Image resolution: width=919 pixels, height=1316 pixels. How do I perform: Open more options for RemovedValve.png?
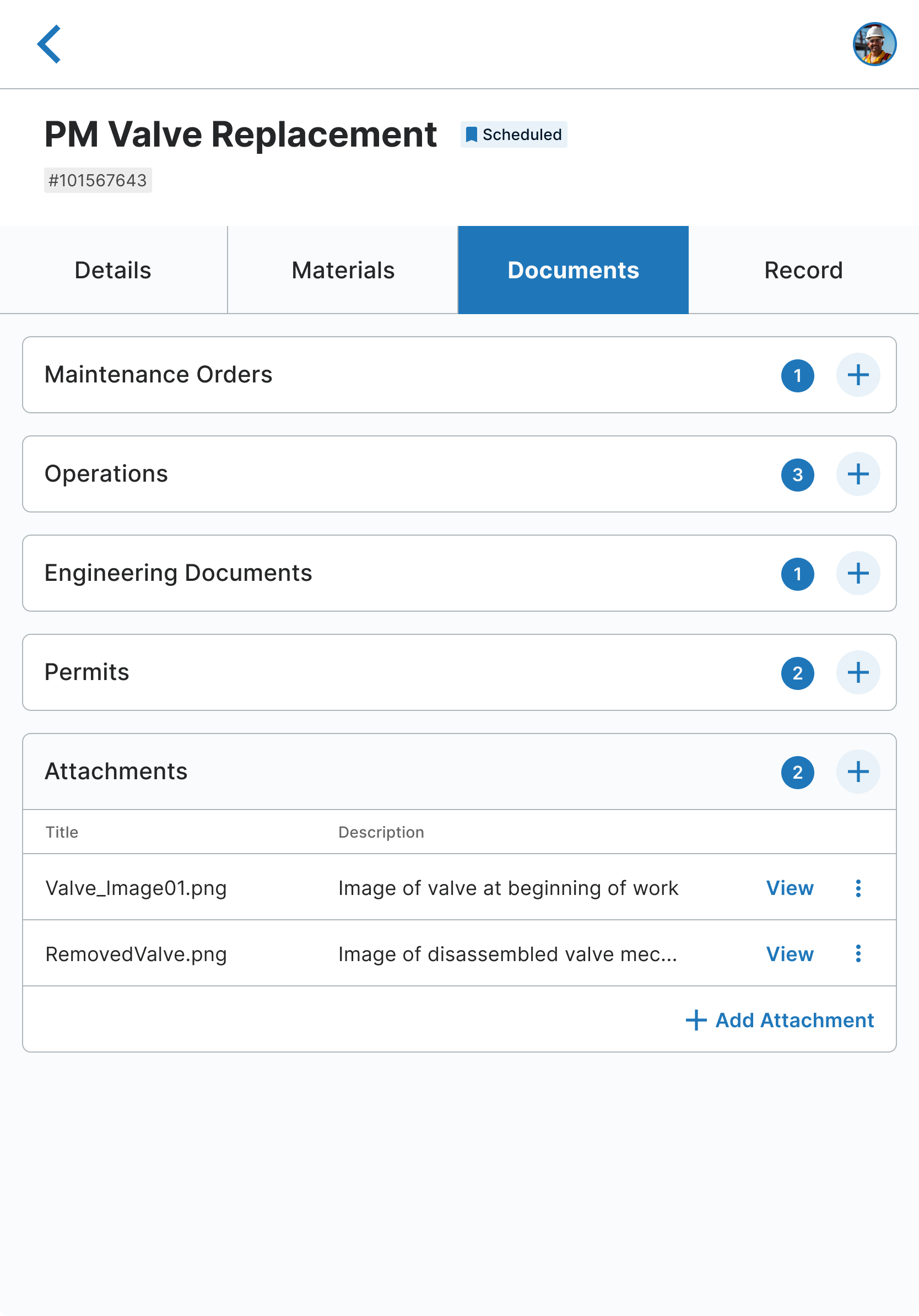pyautogui.click(x=858, y=954)
